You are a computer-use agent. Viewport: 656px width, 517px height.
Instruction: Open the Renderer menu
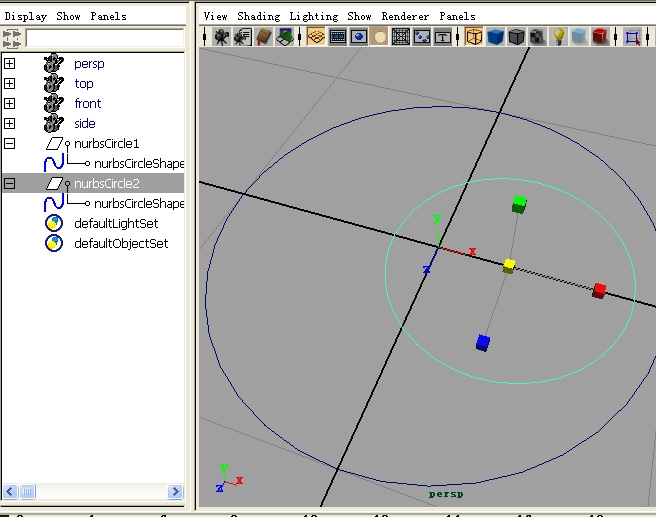tap(405, 16)
